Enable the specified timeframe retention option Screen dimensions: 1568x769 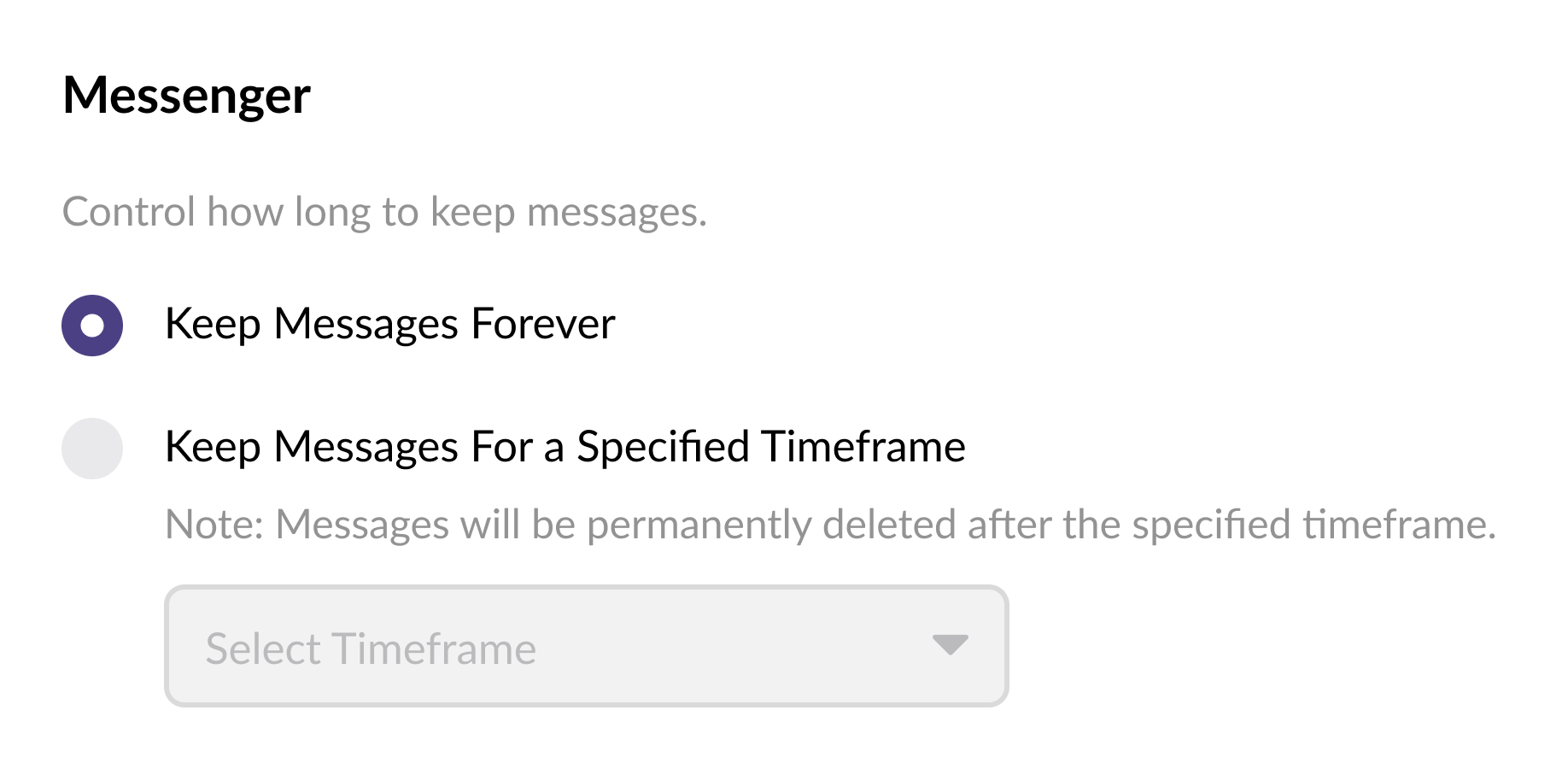point(92,447)
